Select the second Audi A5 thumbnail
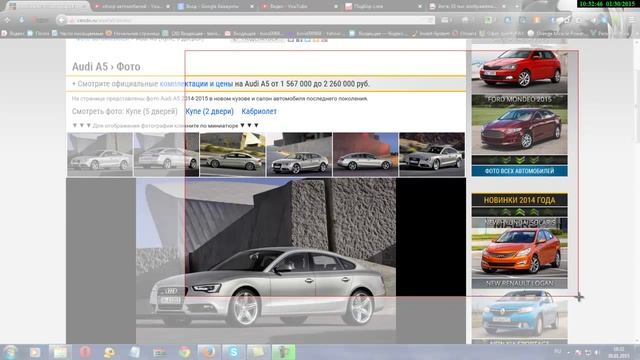Image resolution: width=640 pixels, height=360 pixels. click(x=166, y=154)
